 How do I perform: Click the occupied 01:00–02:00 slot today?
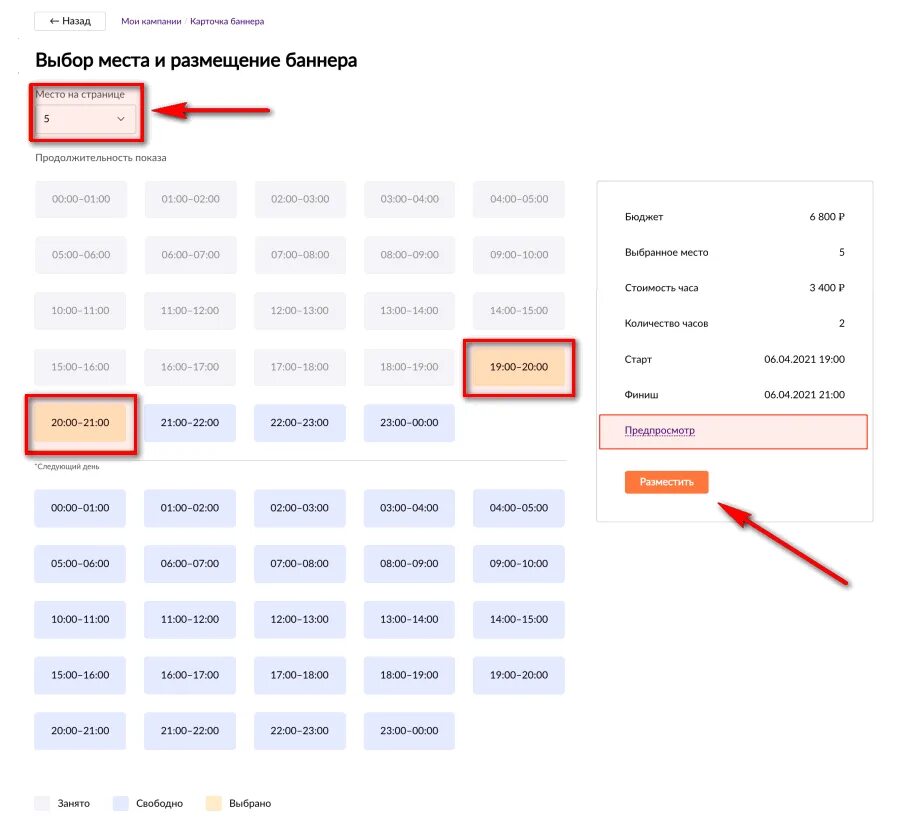[x=191, y=199]
